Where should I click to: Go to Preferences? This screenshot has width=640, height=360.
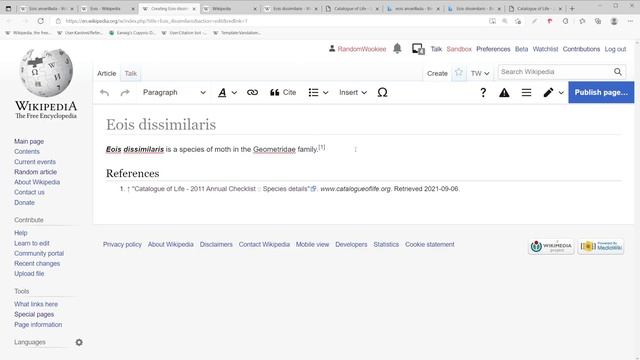tap(493, 49)
